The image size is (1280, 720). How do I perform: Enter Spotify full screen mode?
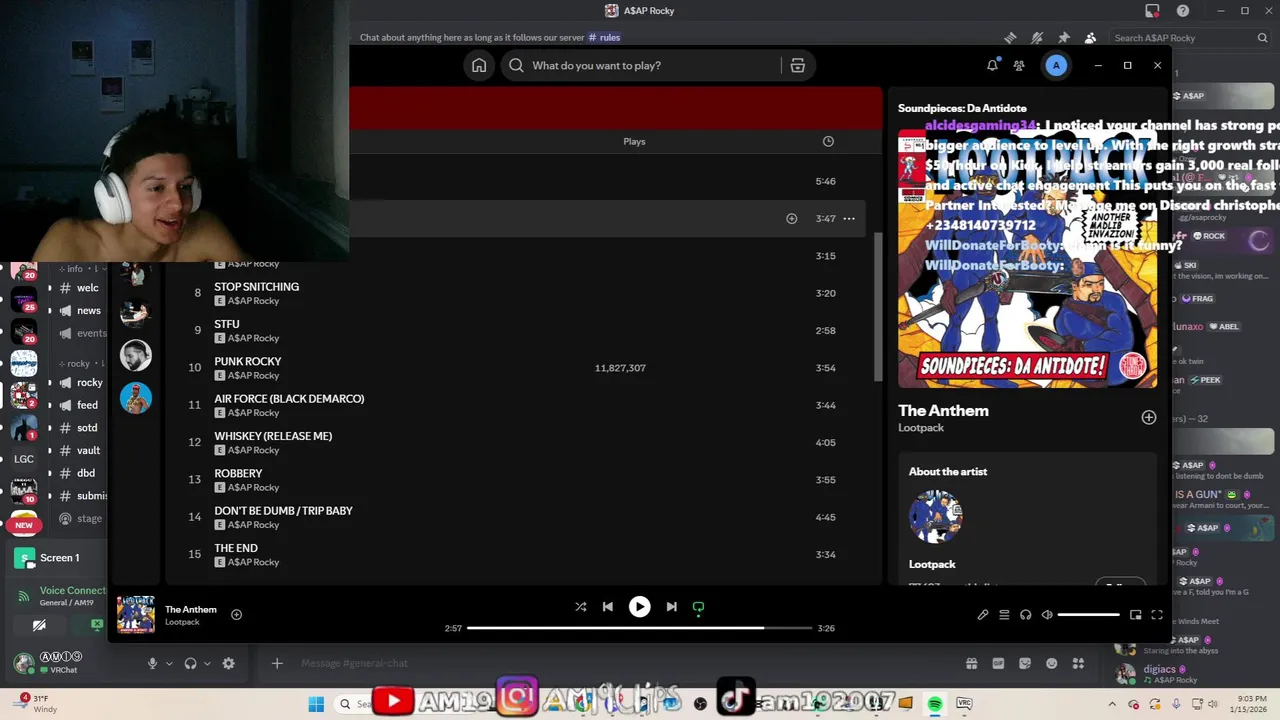coord(1157,615)
